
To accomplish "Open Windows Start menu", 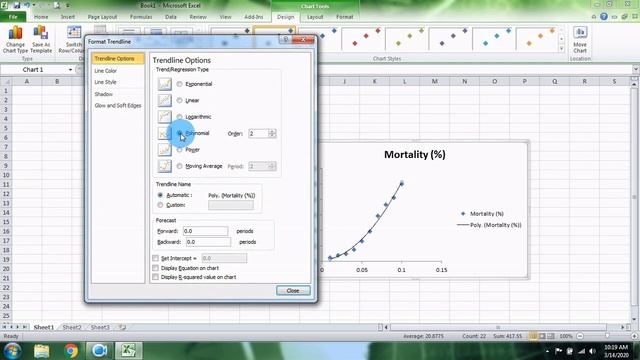I will 13,351.
